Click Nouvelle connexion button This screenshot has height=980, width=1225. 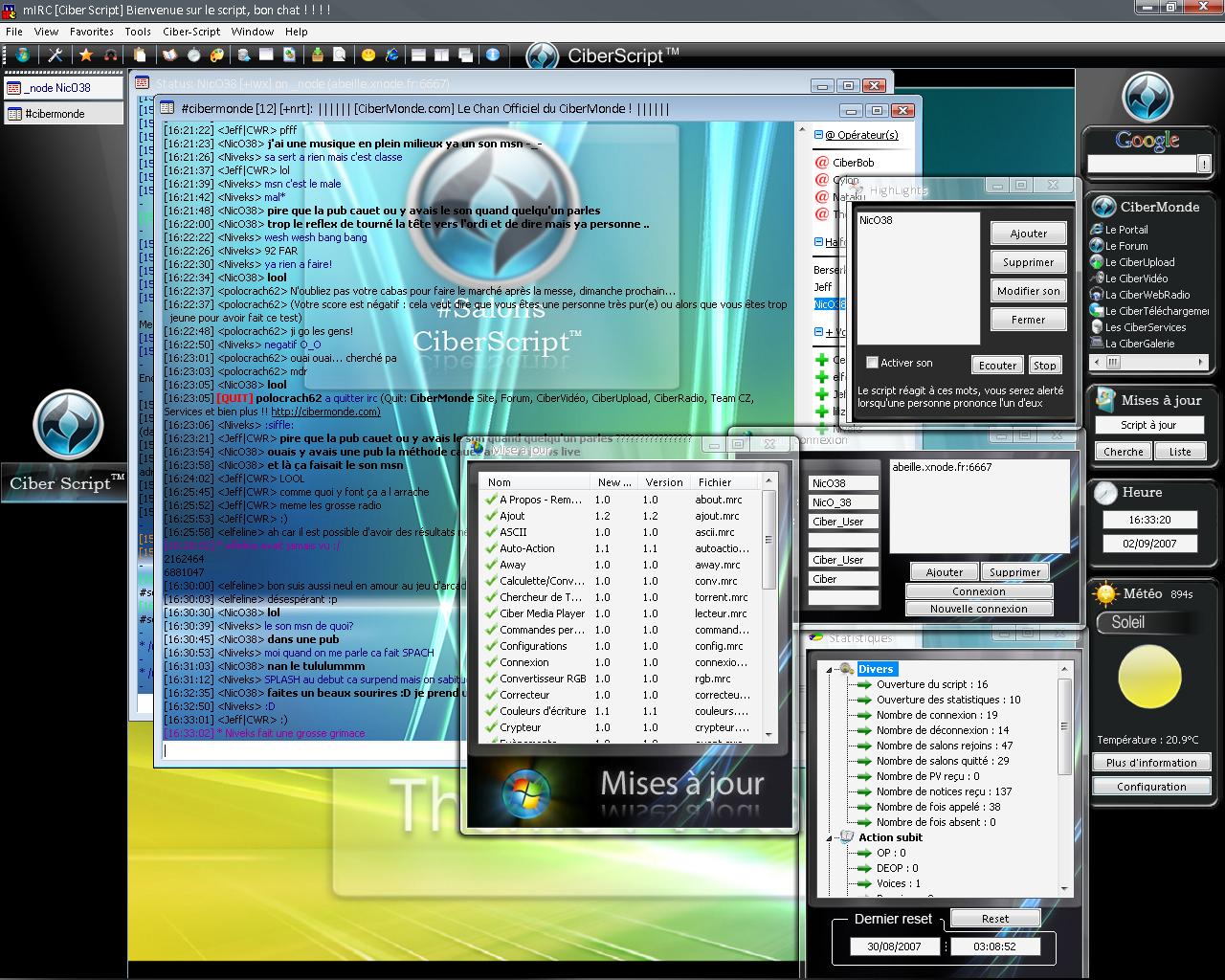click(978, 609)
